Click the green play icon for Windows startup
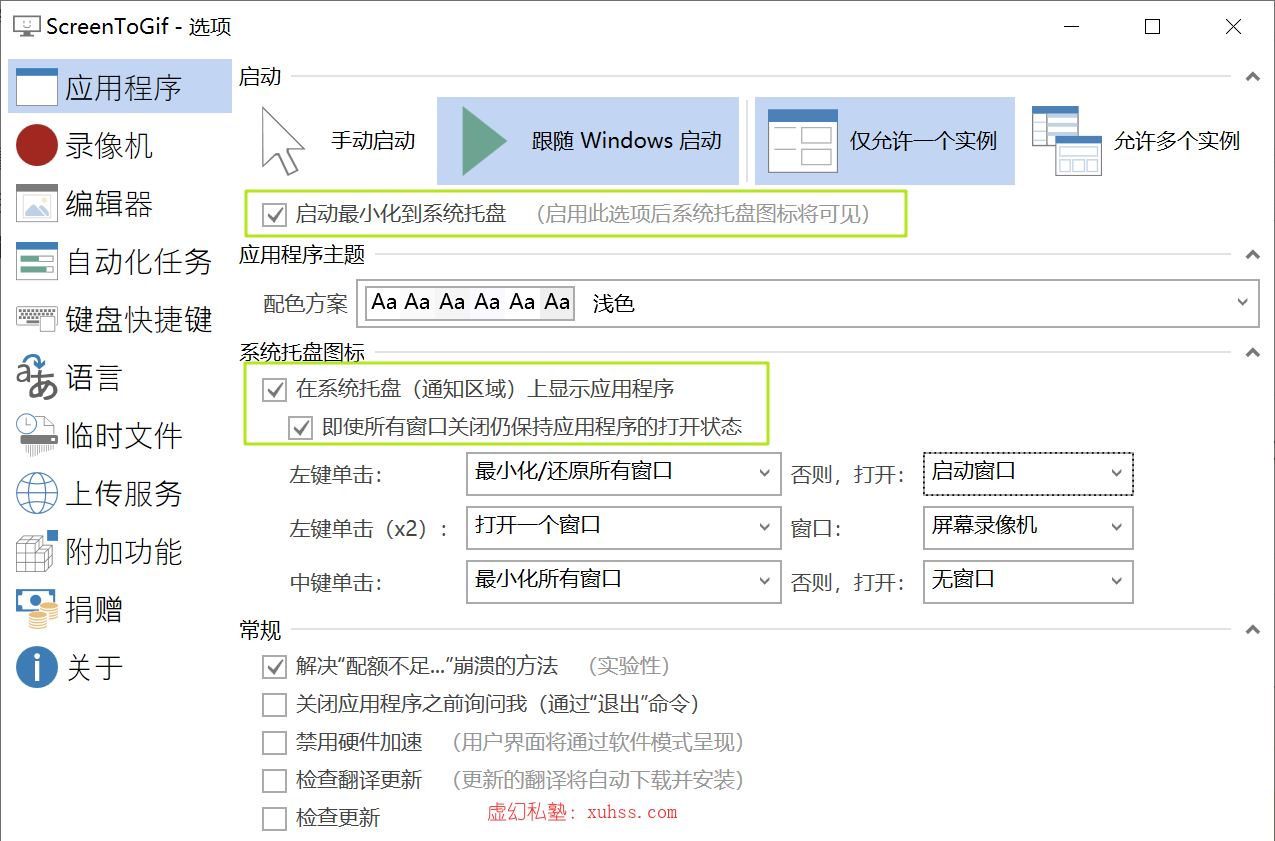Viewport: 1275px width, 841px height. (x=485, y=141)
